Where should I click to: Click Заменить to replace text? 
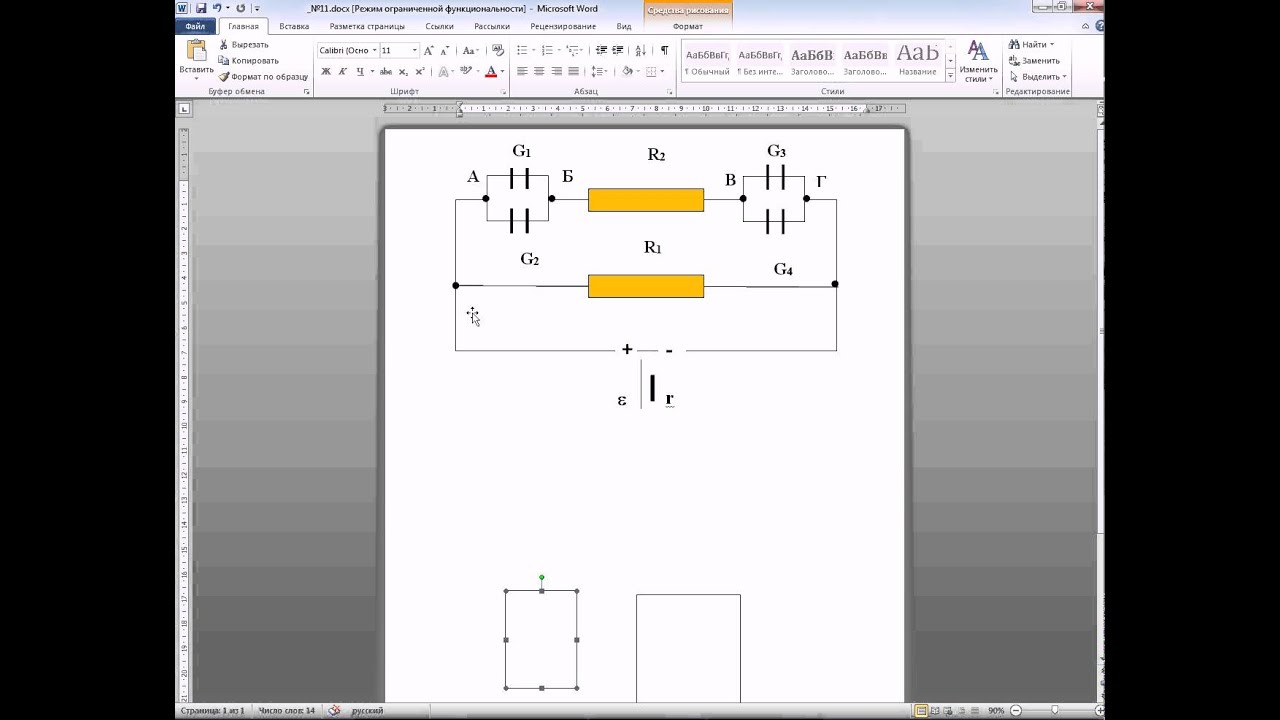click(x=1033, y=60)
